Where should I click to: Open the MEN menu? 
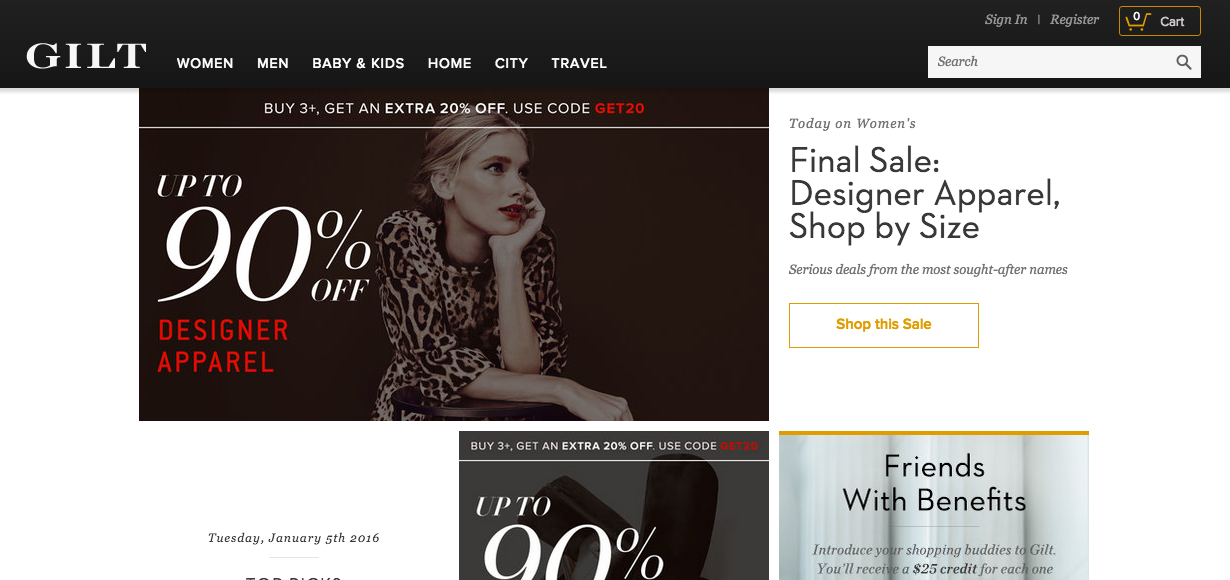click(273, 63)
